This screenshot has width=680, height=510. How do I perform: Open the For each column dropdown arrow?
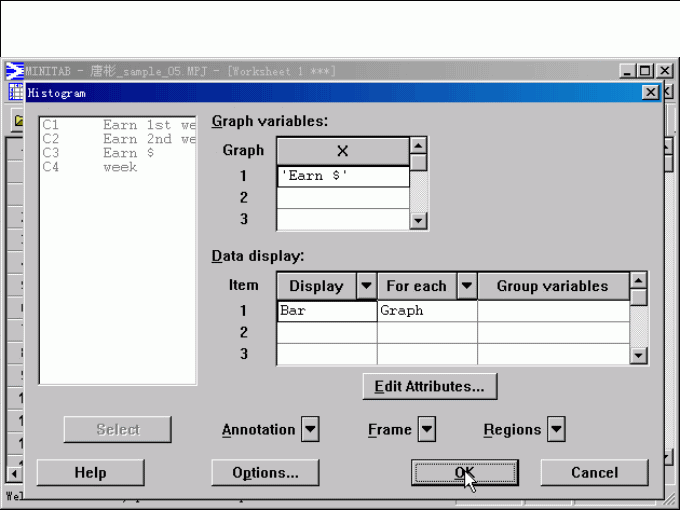pyautogui.click(x=466, y=286)
